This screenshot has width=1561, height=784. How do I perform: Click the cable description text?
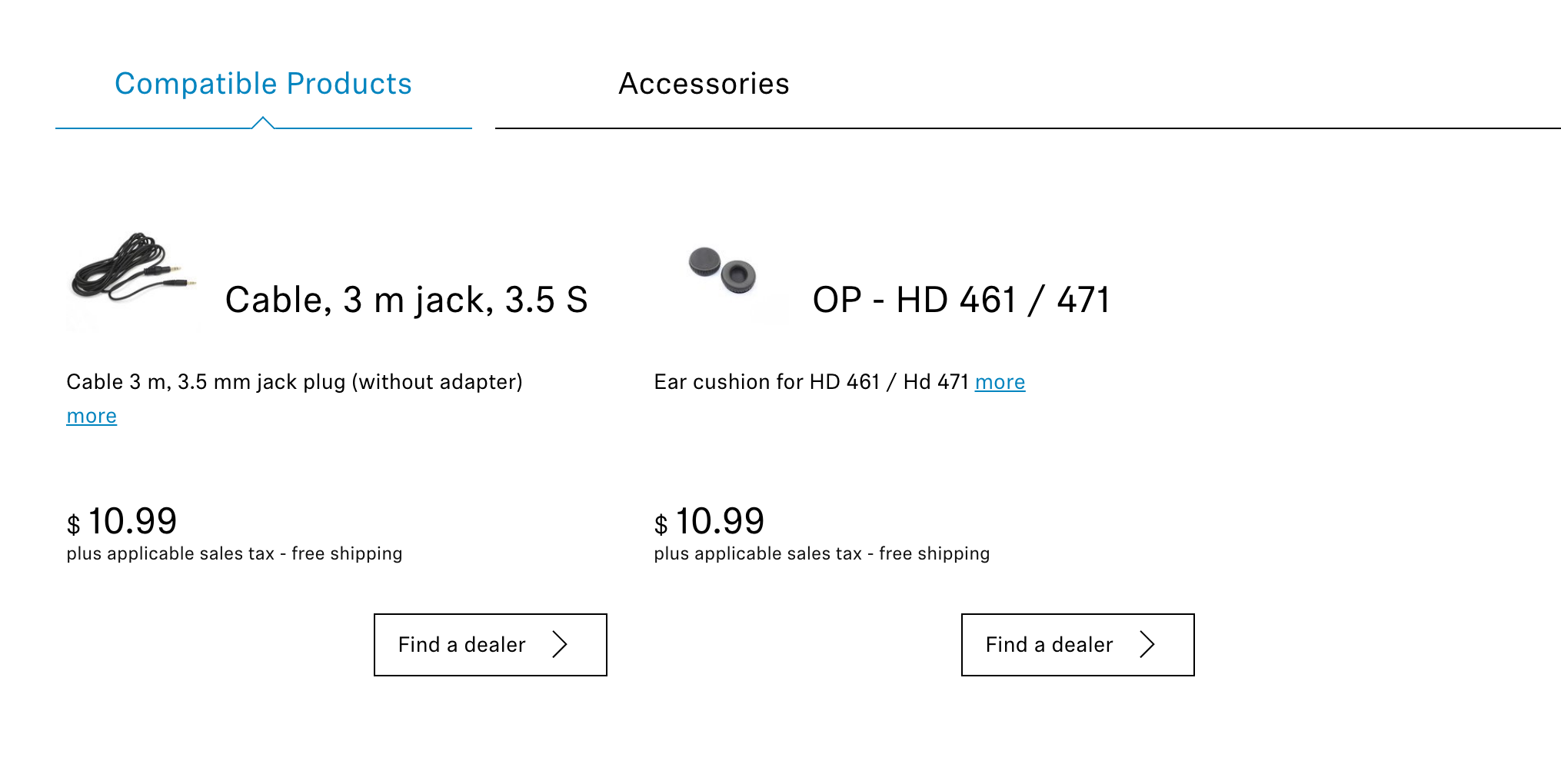(295, 382)
